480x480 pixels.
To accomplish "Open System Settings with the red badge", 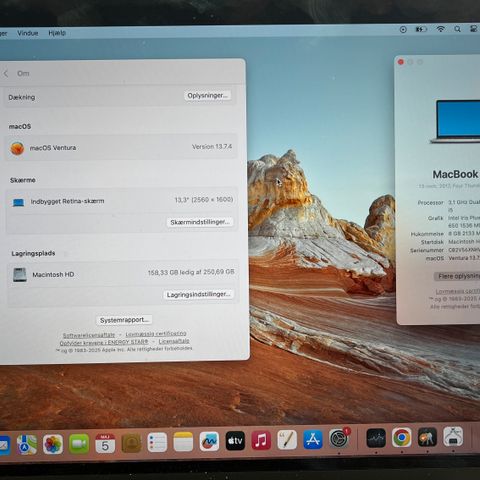I will [339, 438].
